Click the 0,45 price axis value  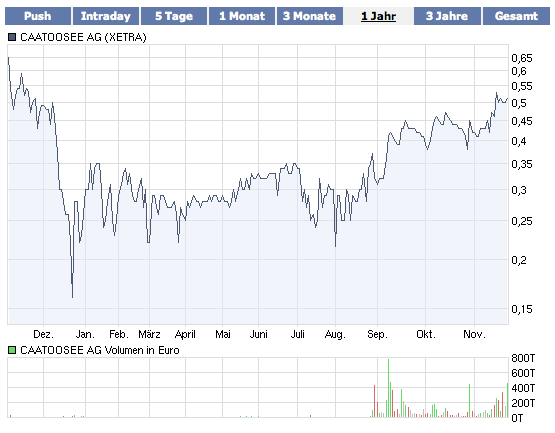pyautogui.click(x=522, y=121)
